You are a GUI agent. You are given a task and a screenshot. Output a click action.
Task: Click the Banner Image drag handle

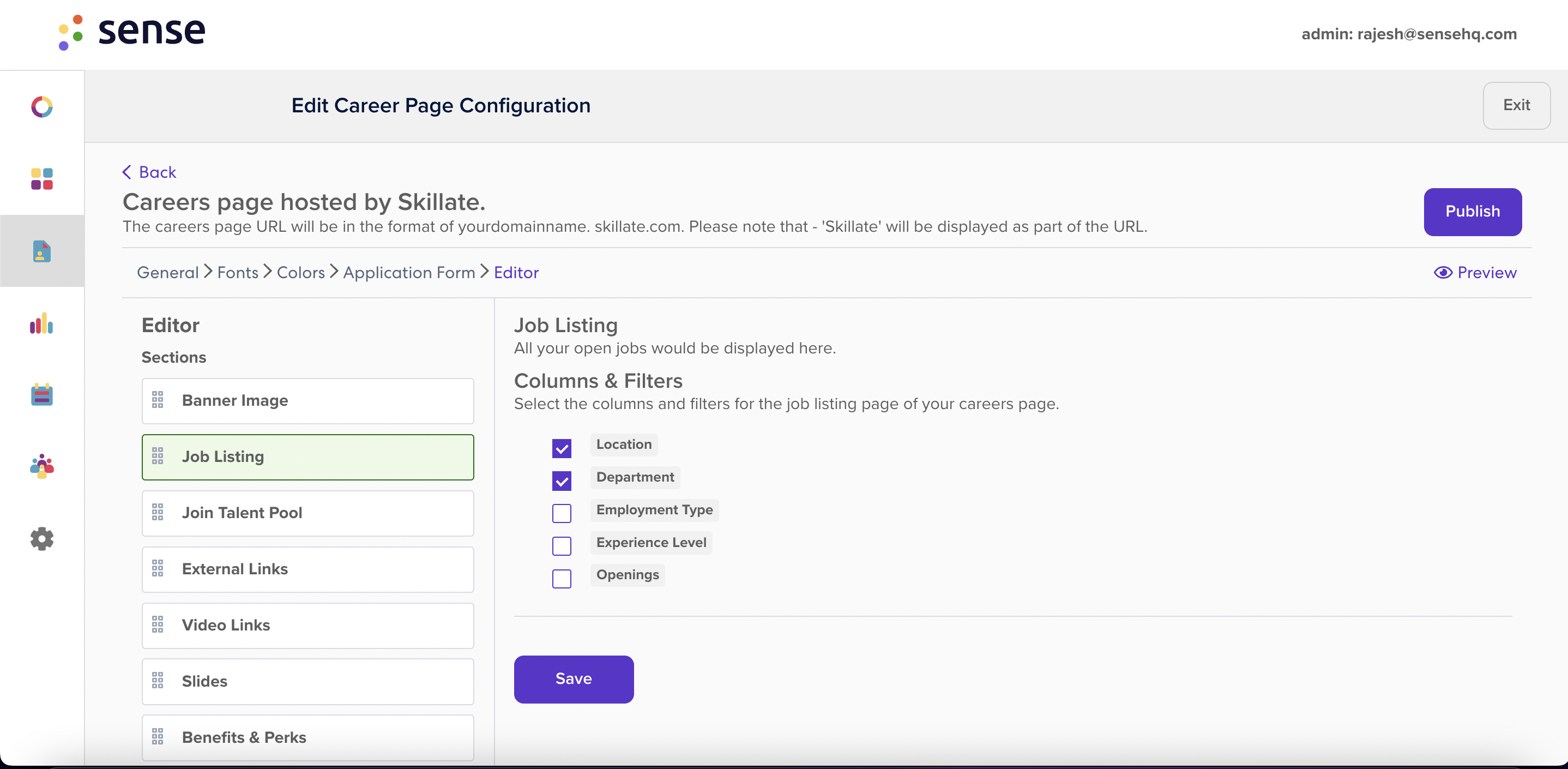point(158,400)
